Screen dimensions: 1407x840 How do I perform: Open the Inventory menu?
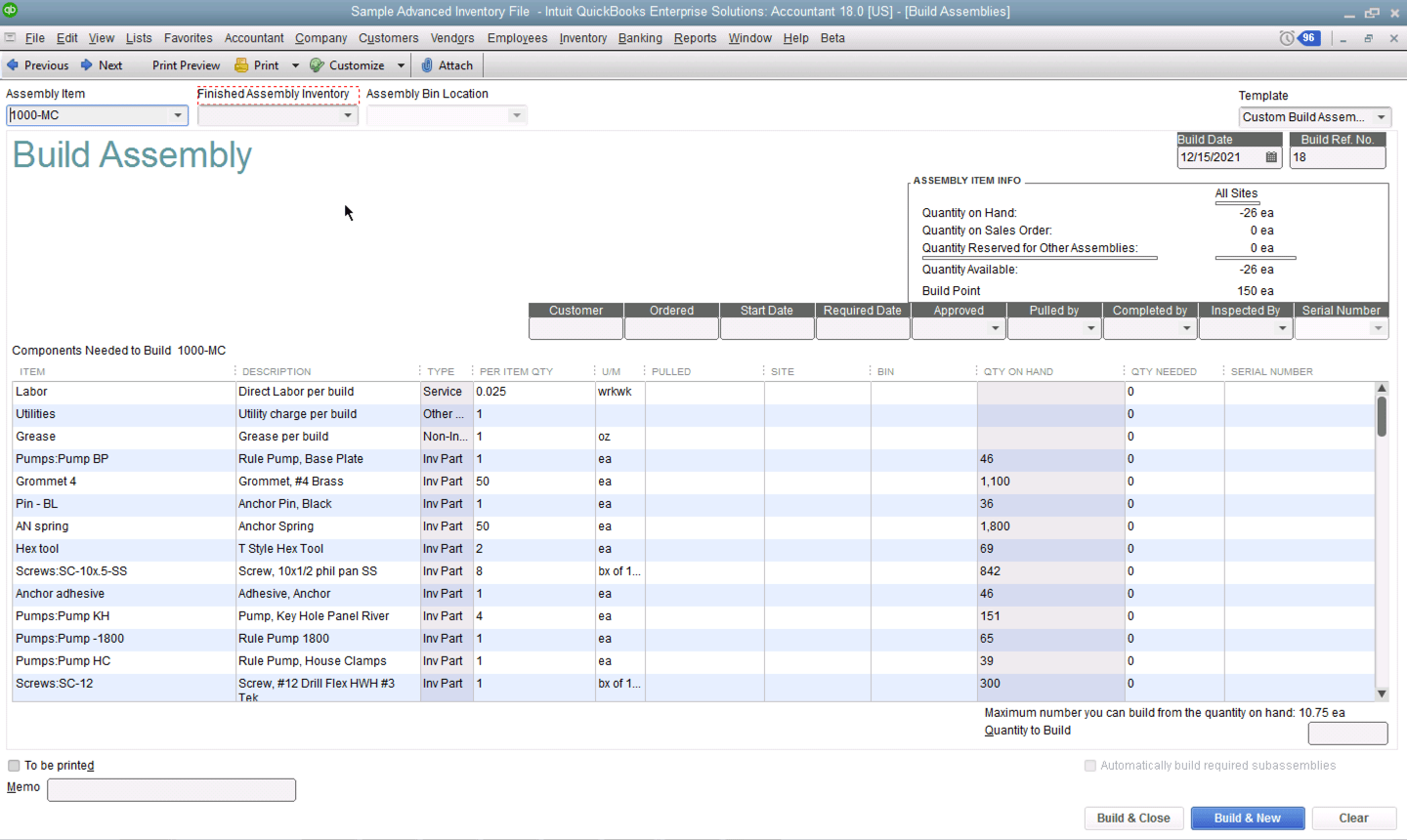point(582,38)
